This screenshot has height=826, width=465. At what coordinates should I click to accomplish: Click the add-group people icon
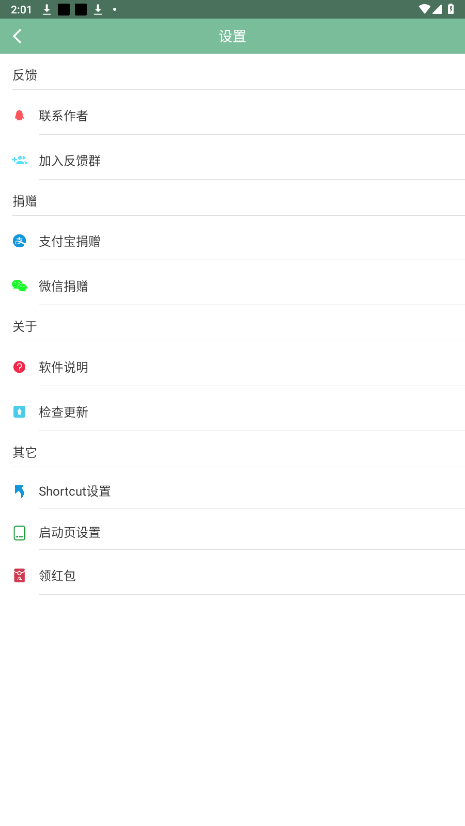pyautogui.click(x=19, y=160)
